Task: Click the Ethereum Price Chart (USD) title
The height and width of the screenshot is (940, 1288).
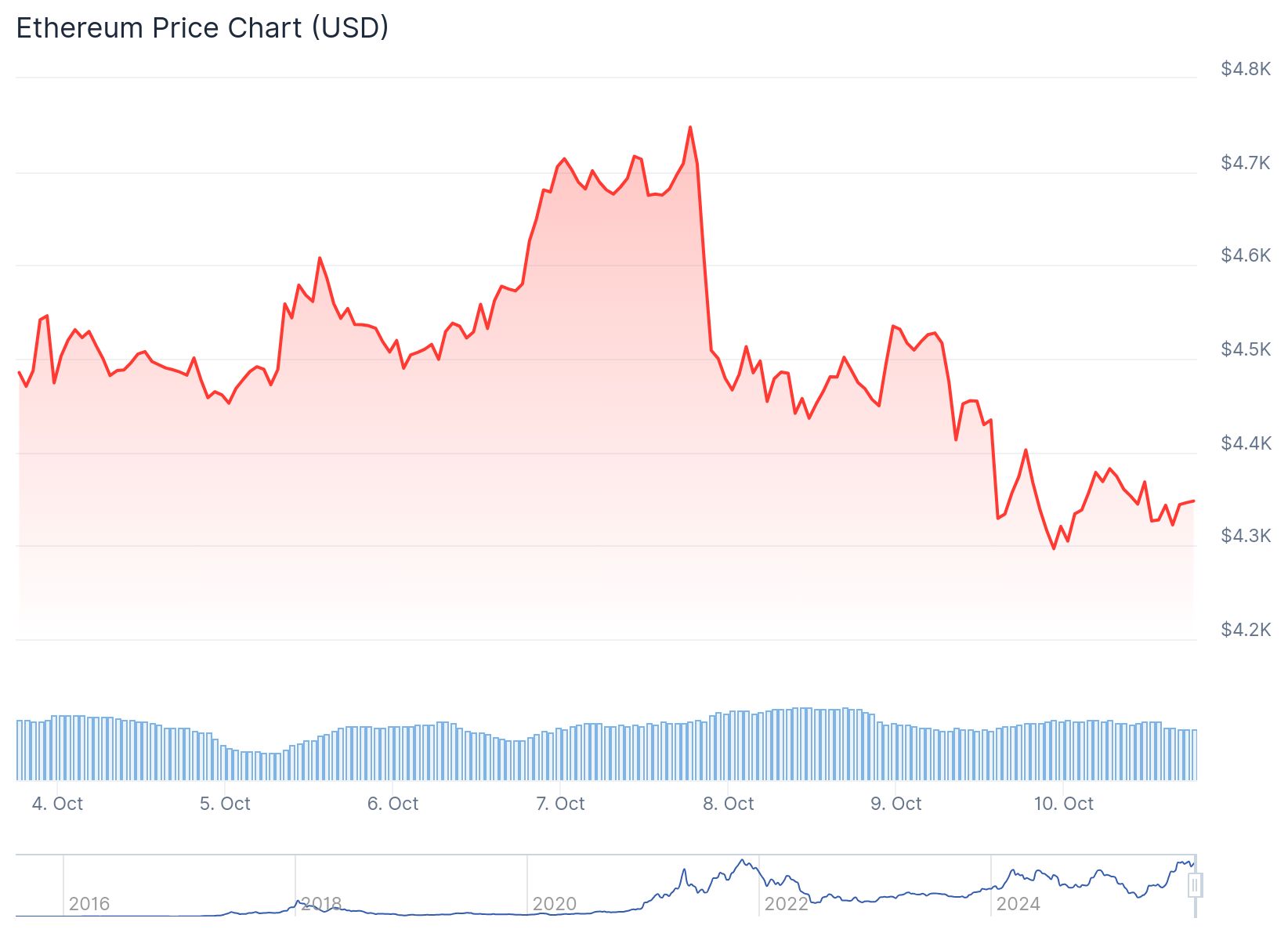Action: click(x=202, y=28)
